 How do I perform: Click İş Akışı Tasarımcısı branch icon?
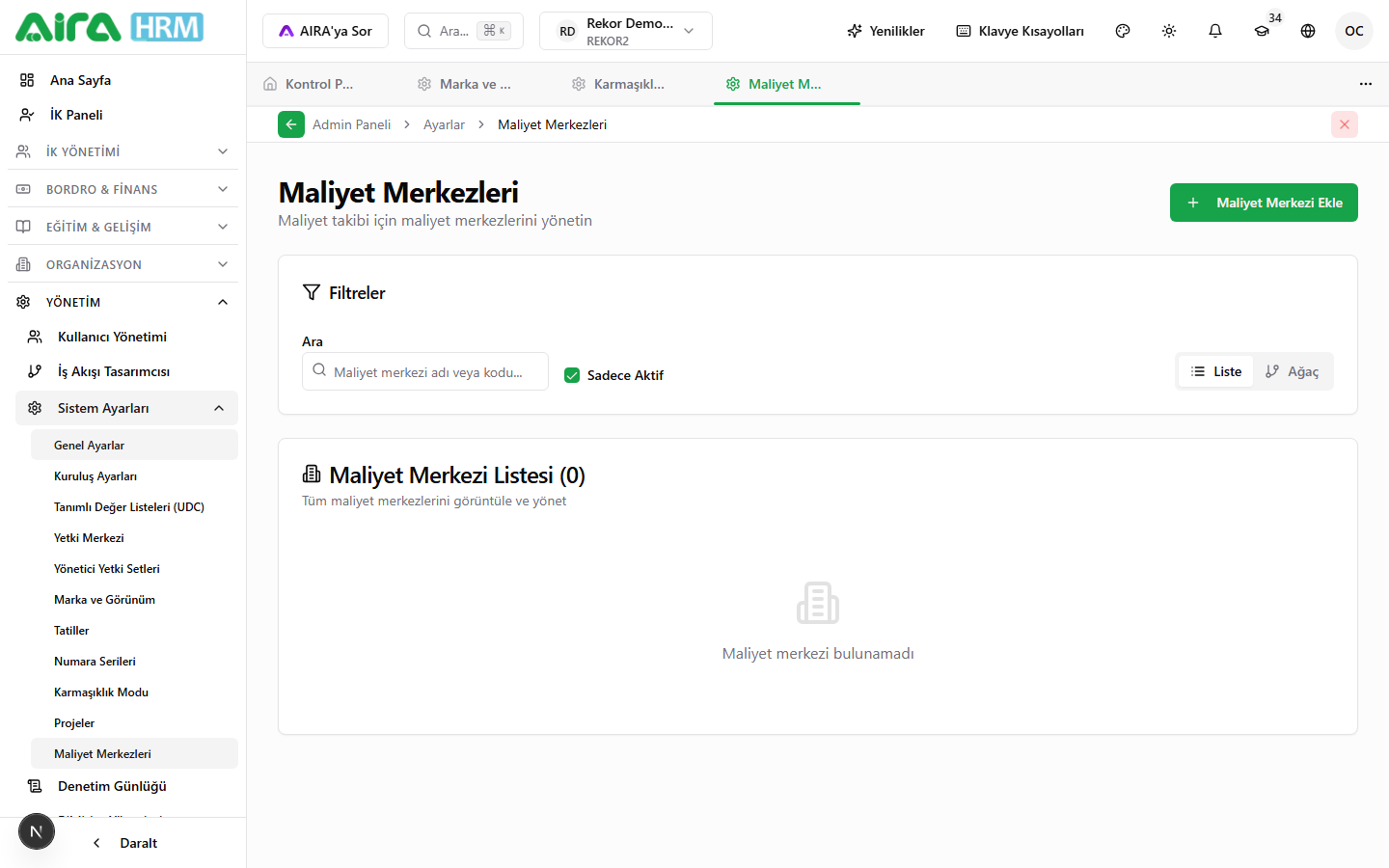pos(35,371)
